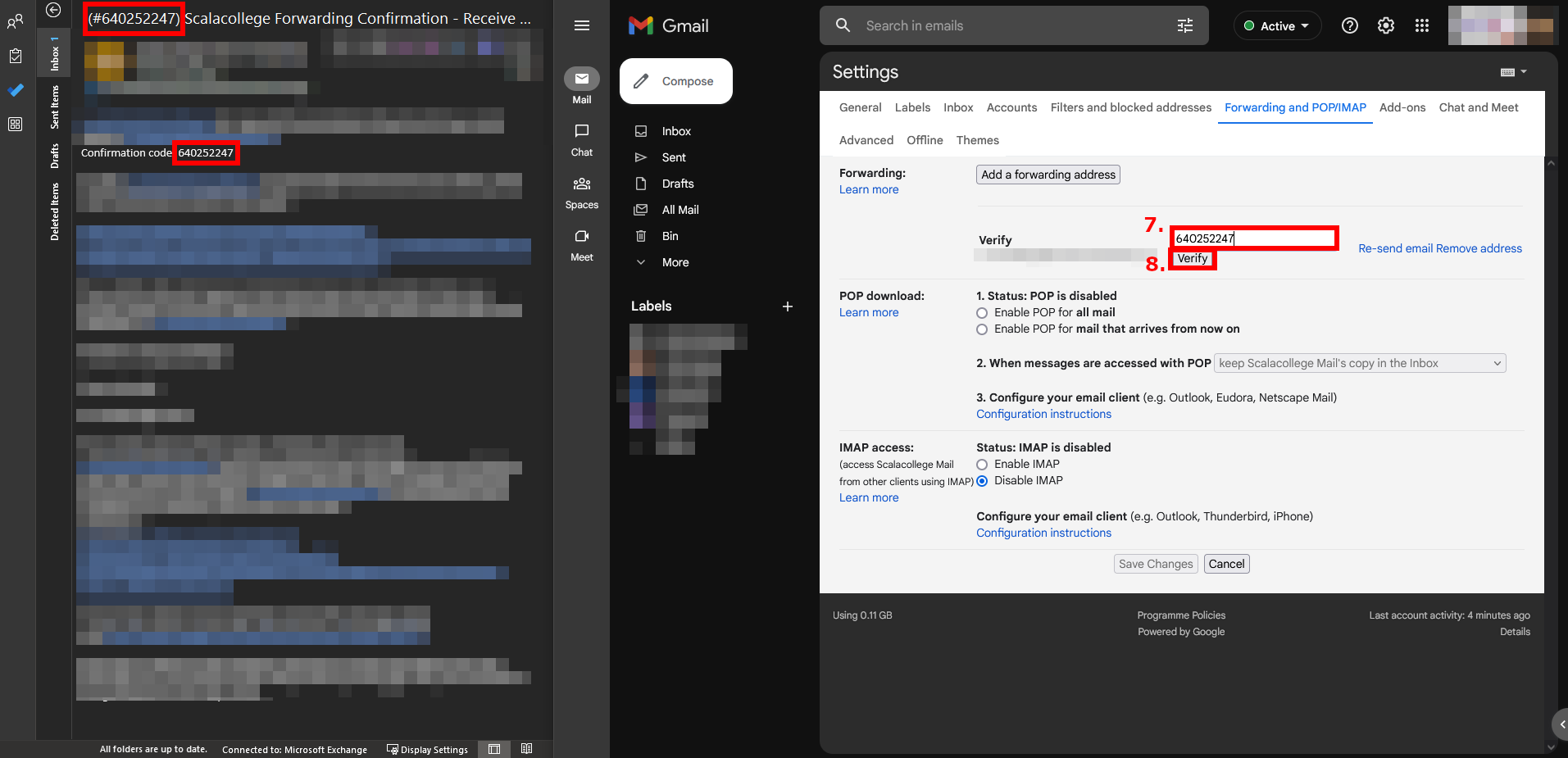Image resolution: width=1568 pixels, height=758 pixels.
Task: Create a new label with plus icon
Action: (x=788, y=306)
